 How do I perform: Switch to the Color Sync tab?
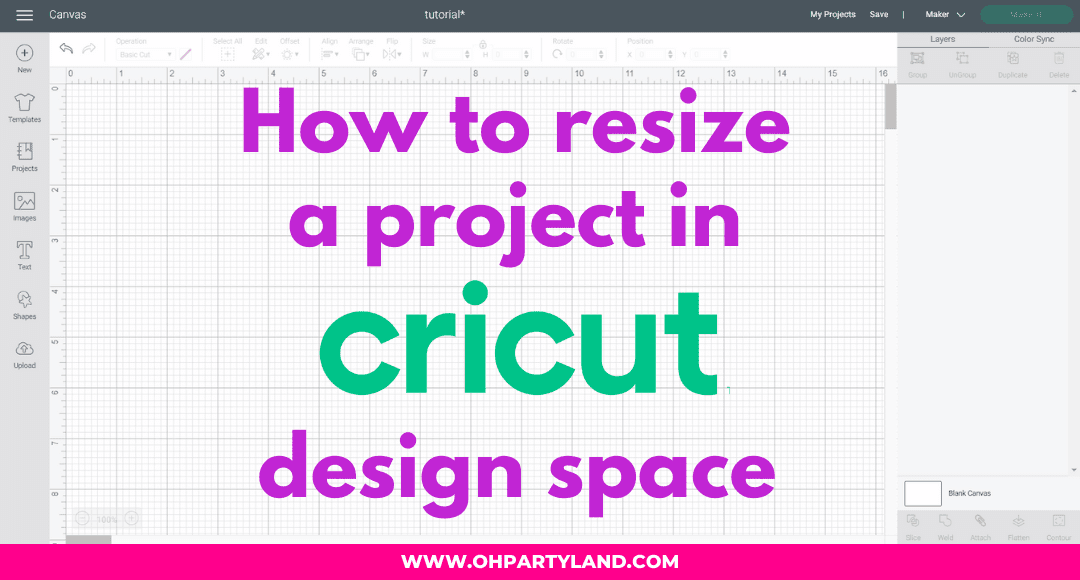(1034, 39)
